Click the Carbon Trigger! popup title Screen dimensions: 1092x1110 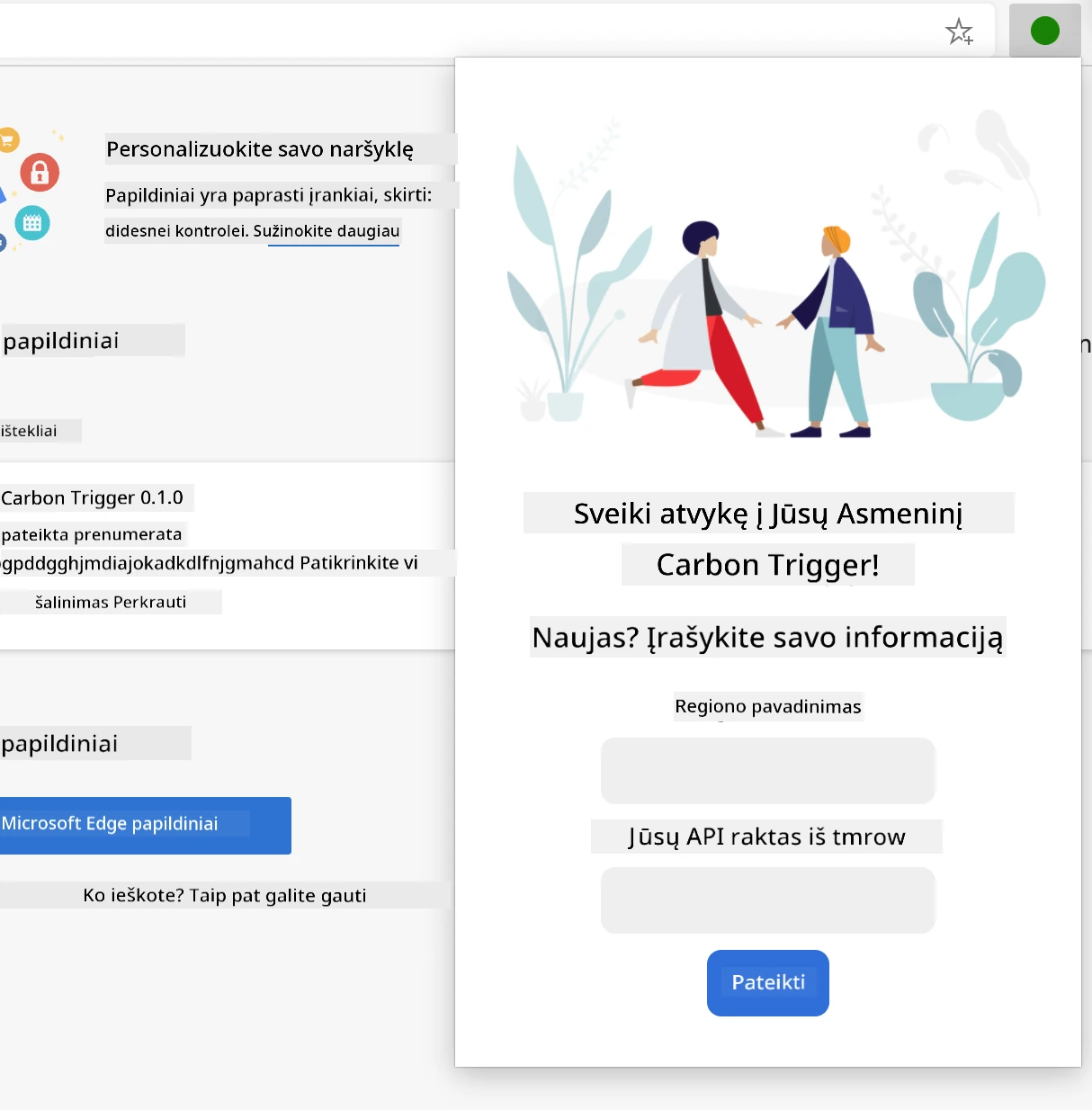(768, 565)
